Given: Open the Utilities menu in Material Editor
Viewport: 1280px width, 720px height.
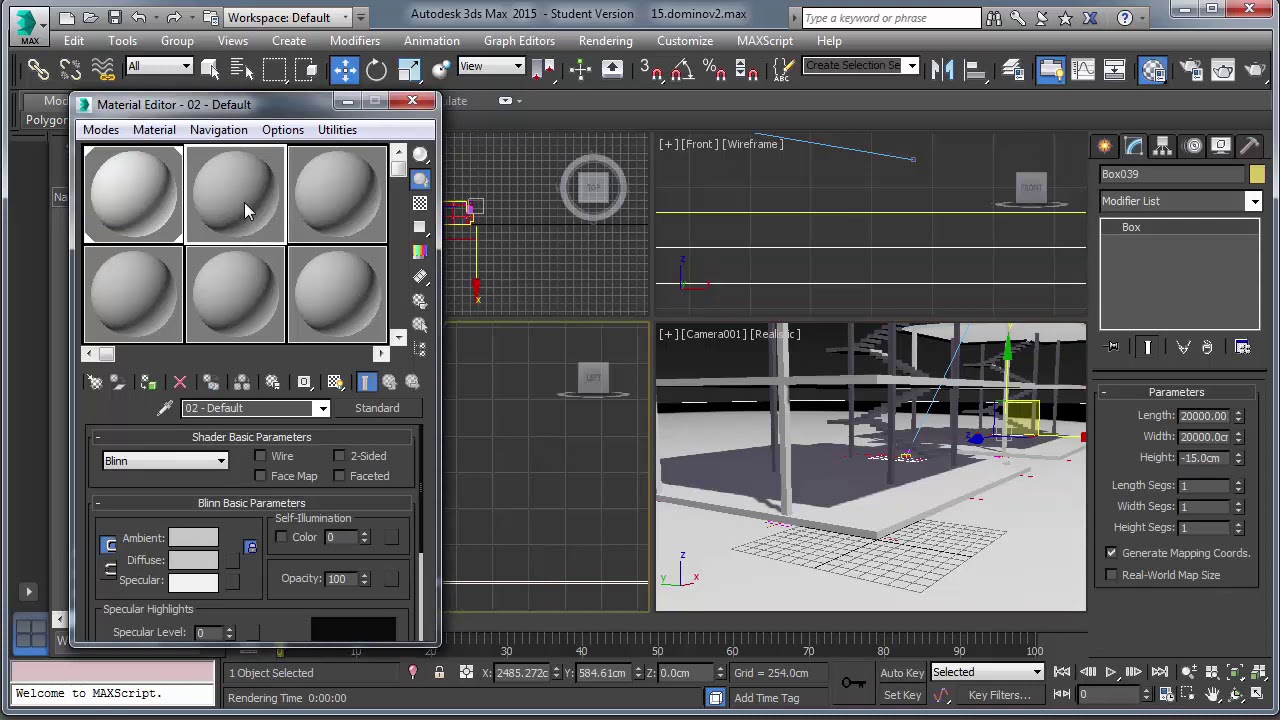Looking at the screenshot, I should pyautogui.click(x=337, y=130).
